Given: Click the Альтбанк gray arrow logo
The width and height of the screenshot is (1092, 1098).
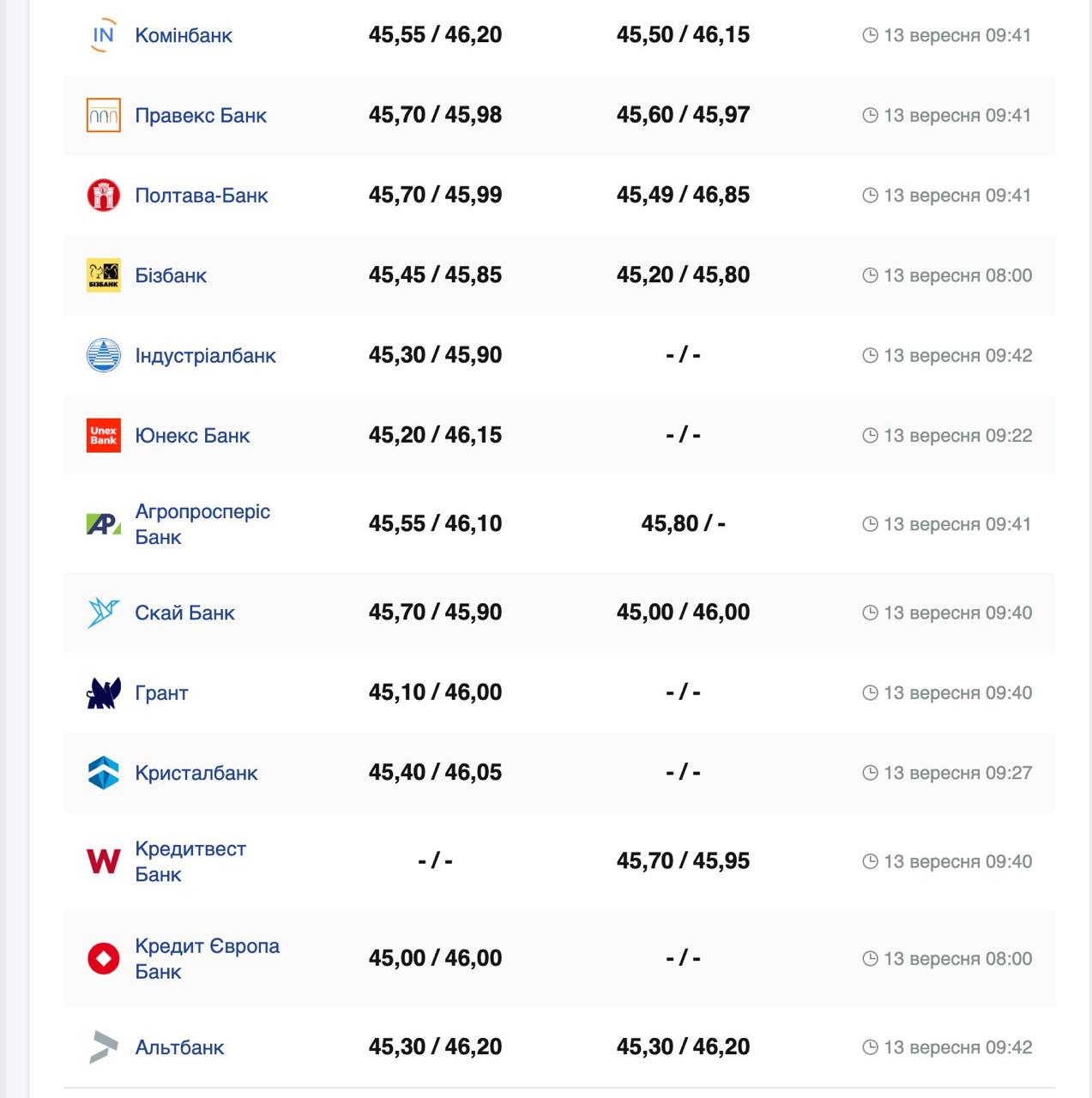Looking at the screenshot, I should (103, 1047).
